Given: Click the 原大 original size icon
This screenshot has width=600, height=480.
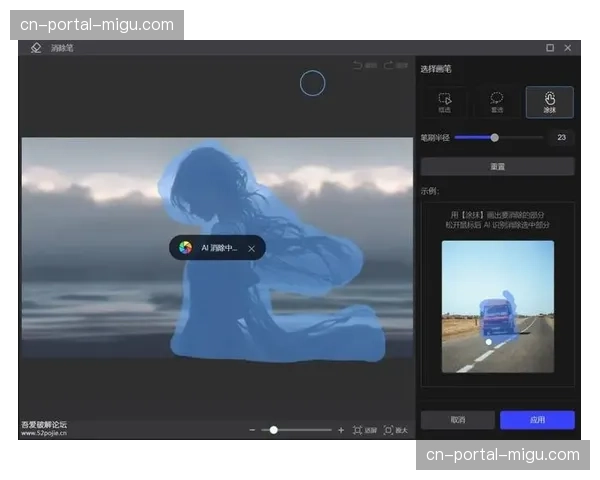Looking at the screenshot, I should coord(389,430).
